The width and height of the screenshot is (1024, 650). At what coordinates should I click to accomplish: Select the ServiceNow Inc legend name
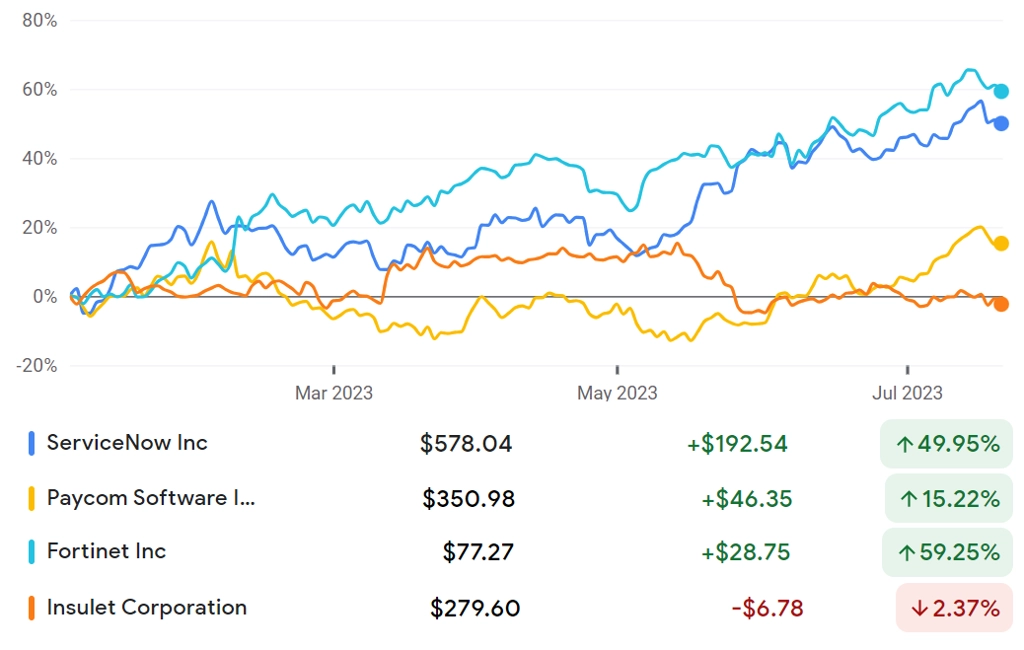(x=127, y=443)
